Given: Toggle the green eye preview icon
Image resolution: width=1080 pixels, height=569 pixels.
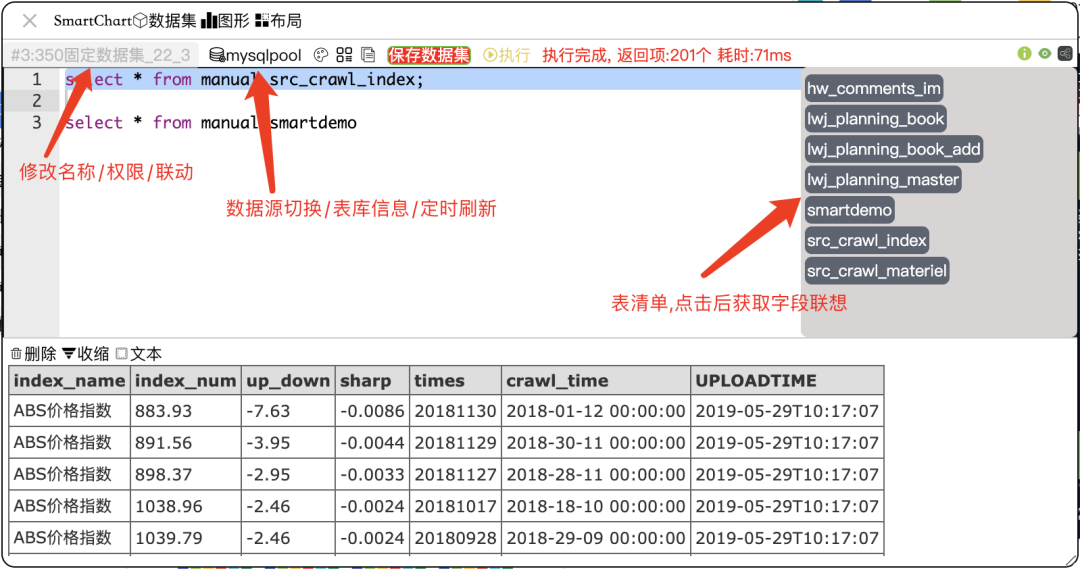Looking at the screenshot, I should click(x=1045, y=54).
